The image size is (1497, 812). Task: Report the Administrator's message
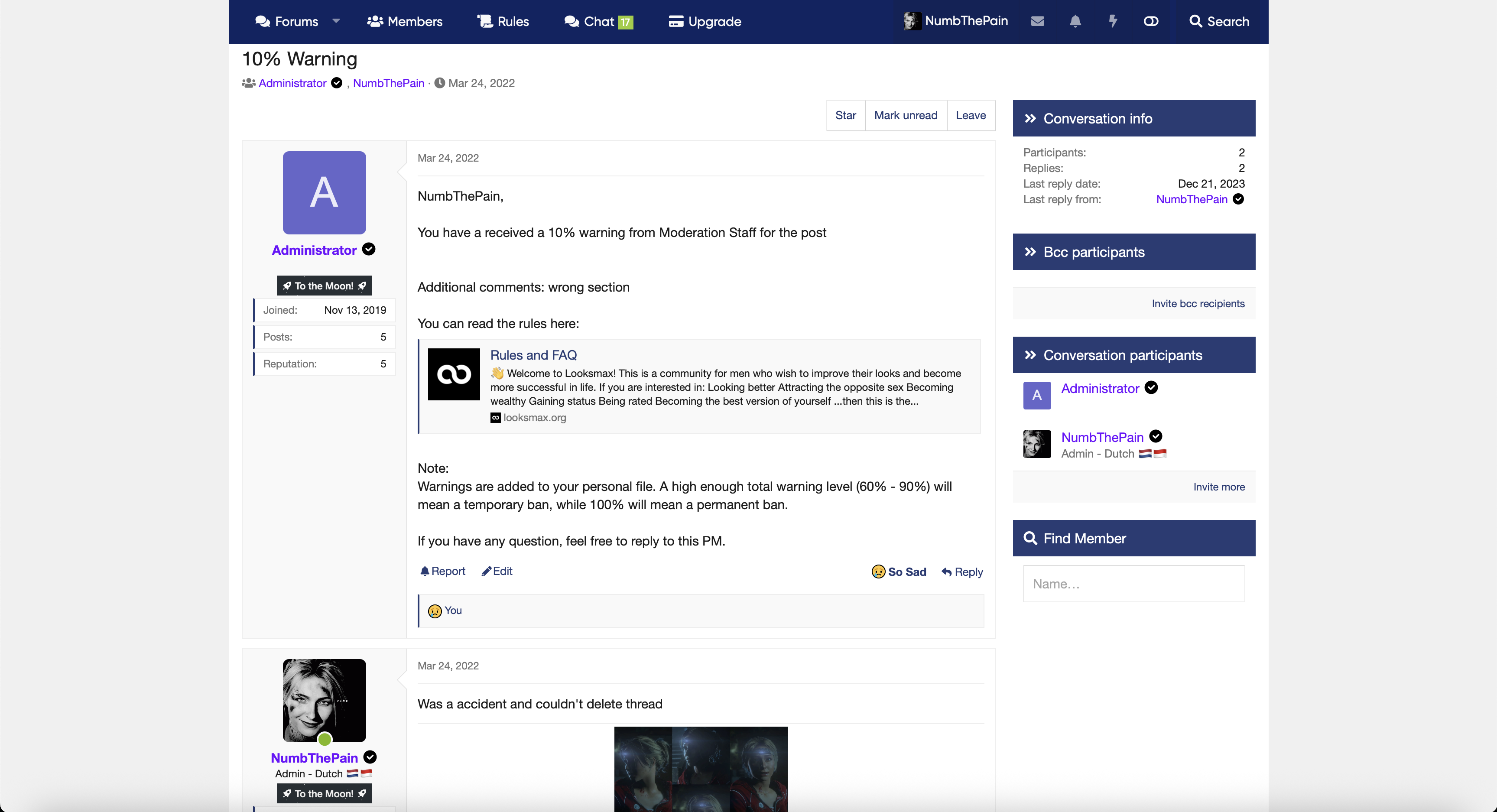443,572
